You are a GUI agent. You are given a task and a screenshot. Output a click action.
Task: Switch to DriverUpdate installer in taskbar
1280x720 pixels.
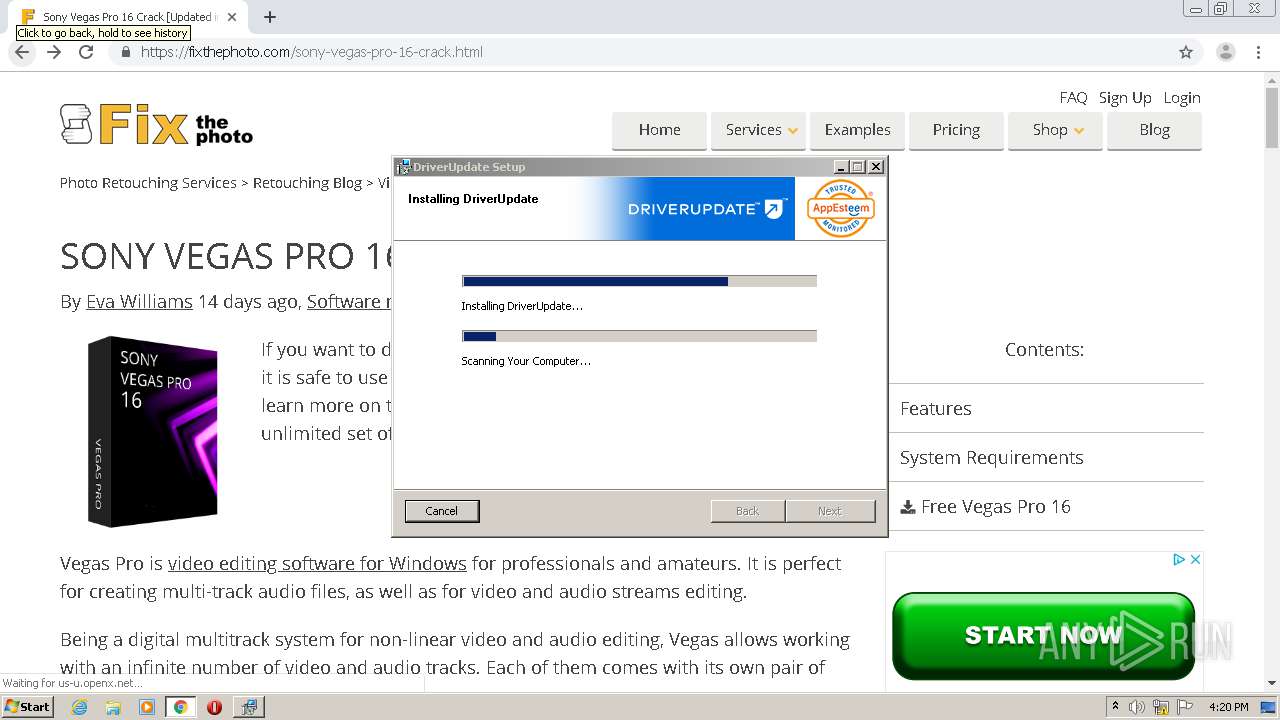[x=249, y=707]
